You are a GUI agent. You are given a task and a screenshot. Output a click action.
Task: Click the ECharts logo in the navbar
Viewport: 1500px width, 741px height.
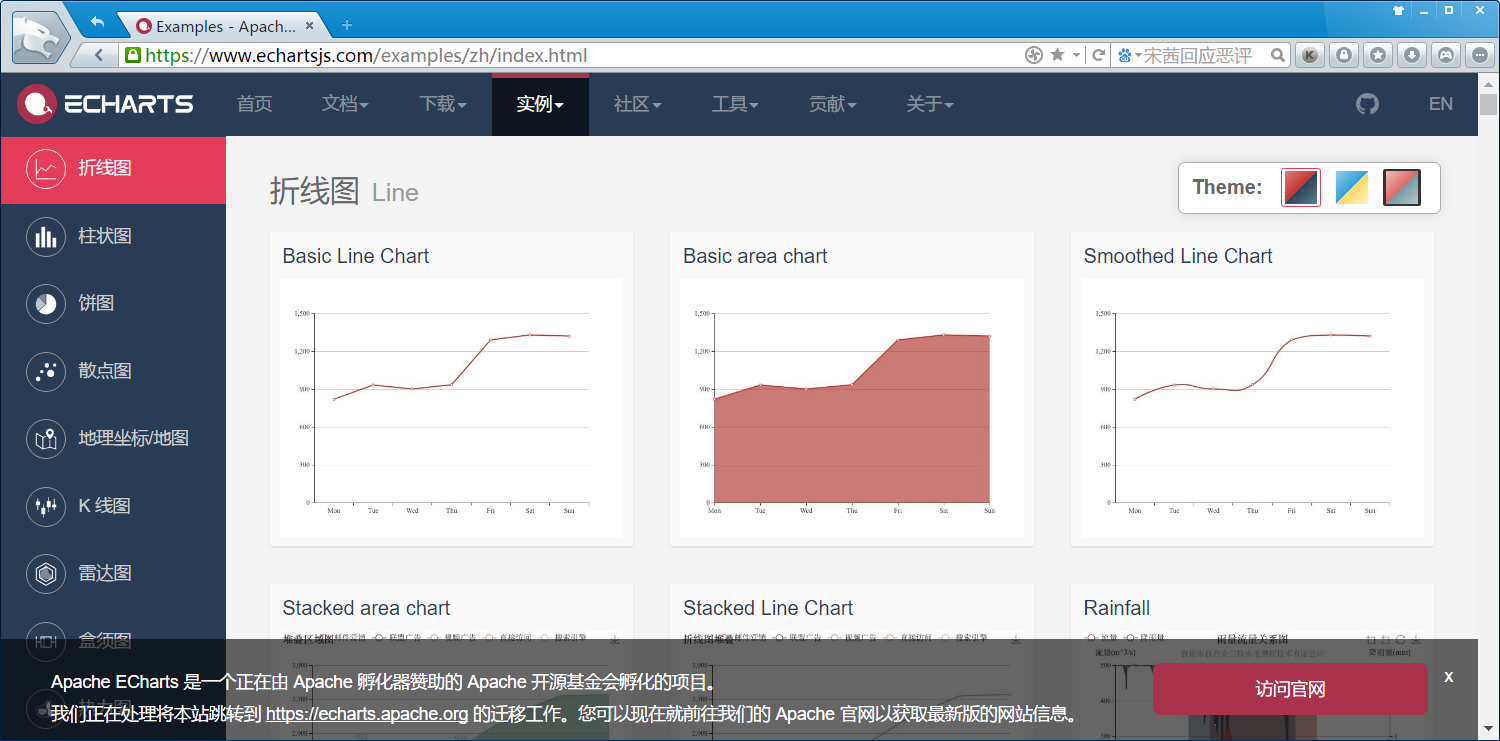coord(105,103)
